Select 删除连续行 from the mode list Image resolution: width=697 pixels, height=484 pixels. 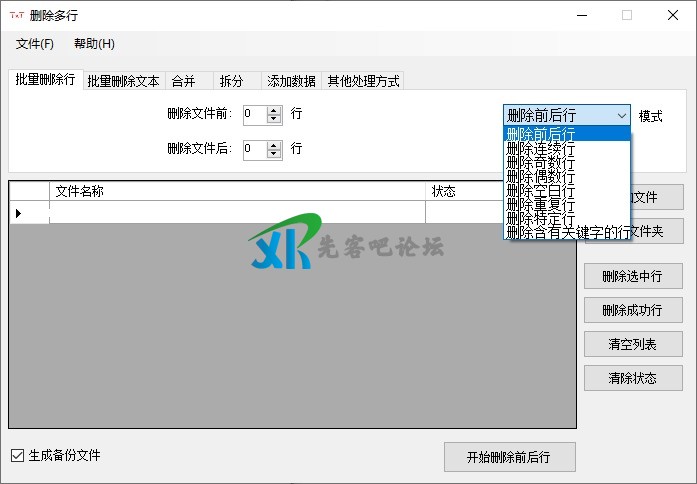[541, 148]
